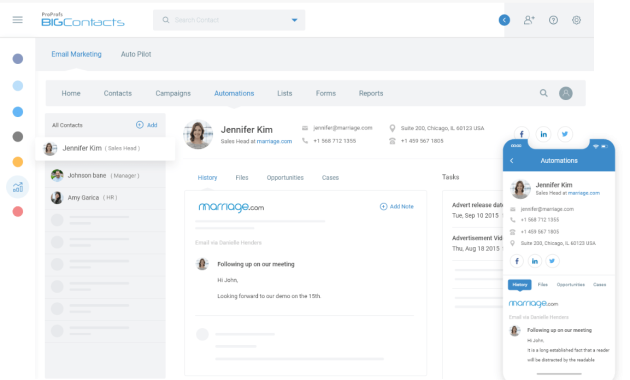Click the purple sidebar circle
Viewport: 630px width, 380px height.
pos(18,59)
